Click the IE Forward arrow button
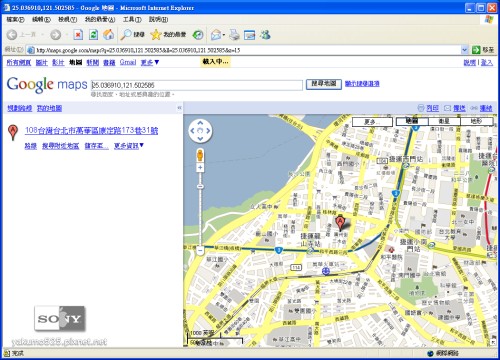The height and width of the screenshot is (360, 500). (x=56, y=35)
